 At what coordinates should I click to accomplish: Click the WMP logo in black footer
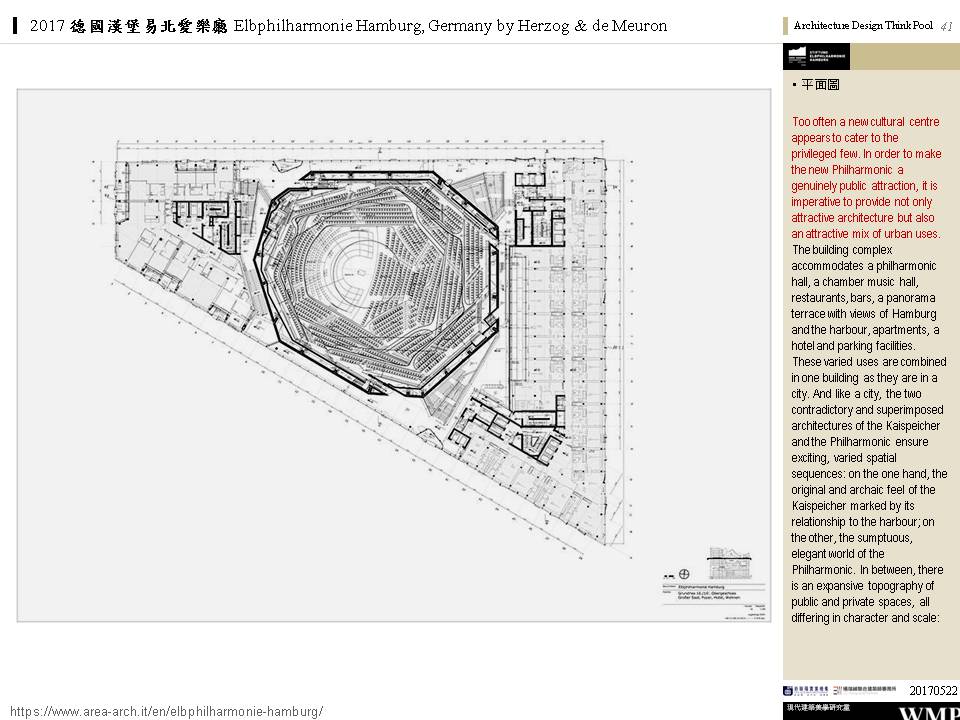pos(928,713)
